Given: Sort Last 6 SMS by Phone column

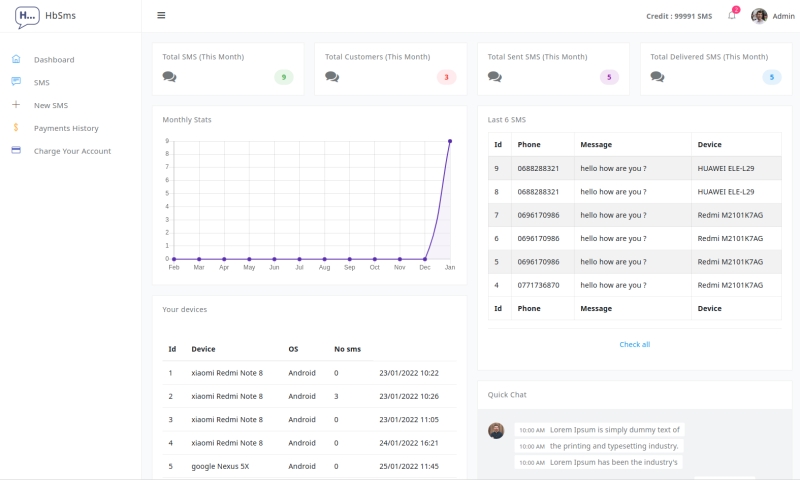Looking at the screenshot, I should point(529,144).
